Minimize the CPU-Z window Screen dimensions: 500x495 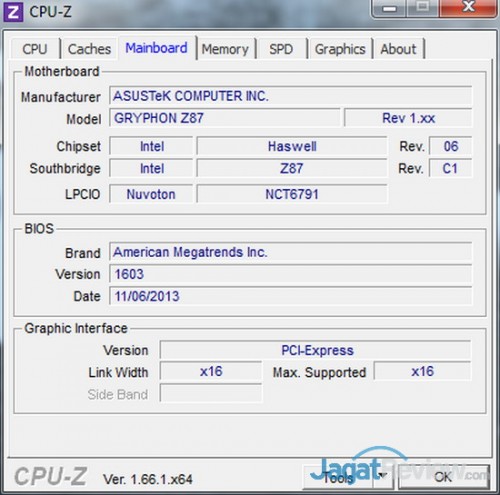[x=389, y=9]
